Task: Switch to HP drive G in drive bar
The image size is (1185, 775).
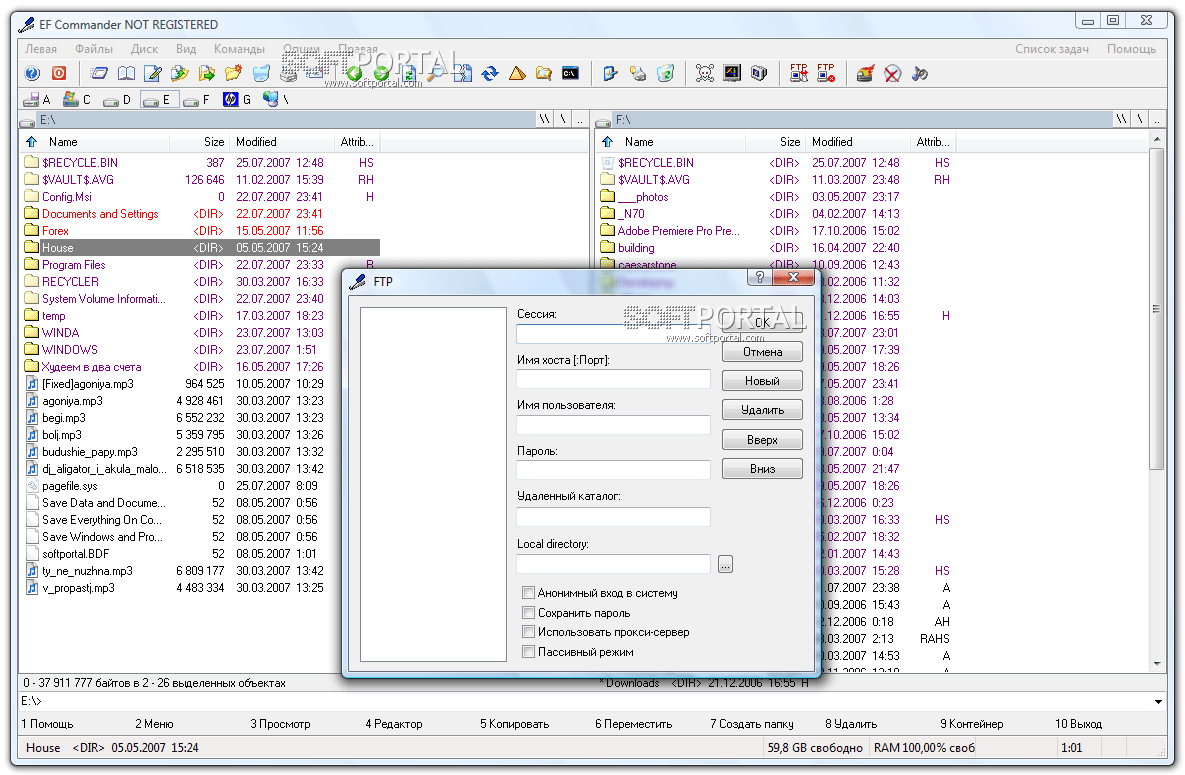Action: tap(237, 99)
